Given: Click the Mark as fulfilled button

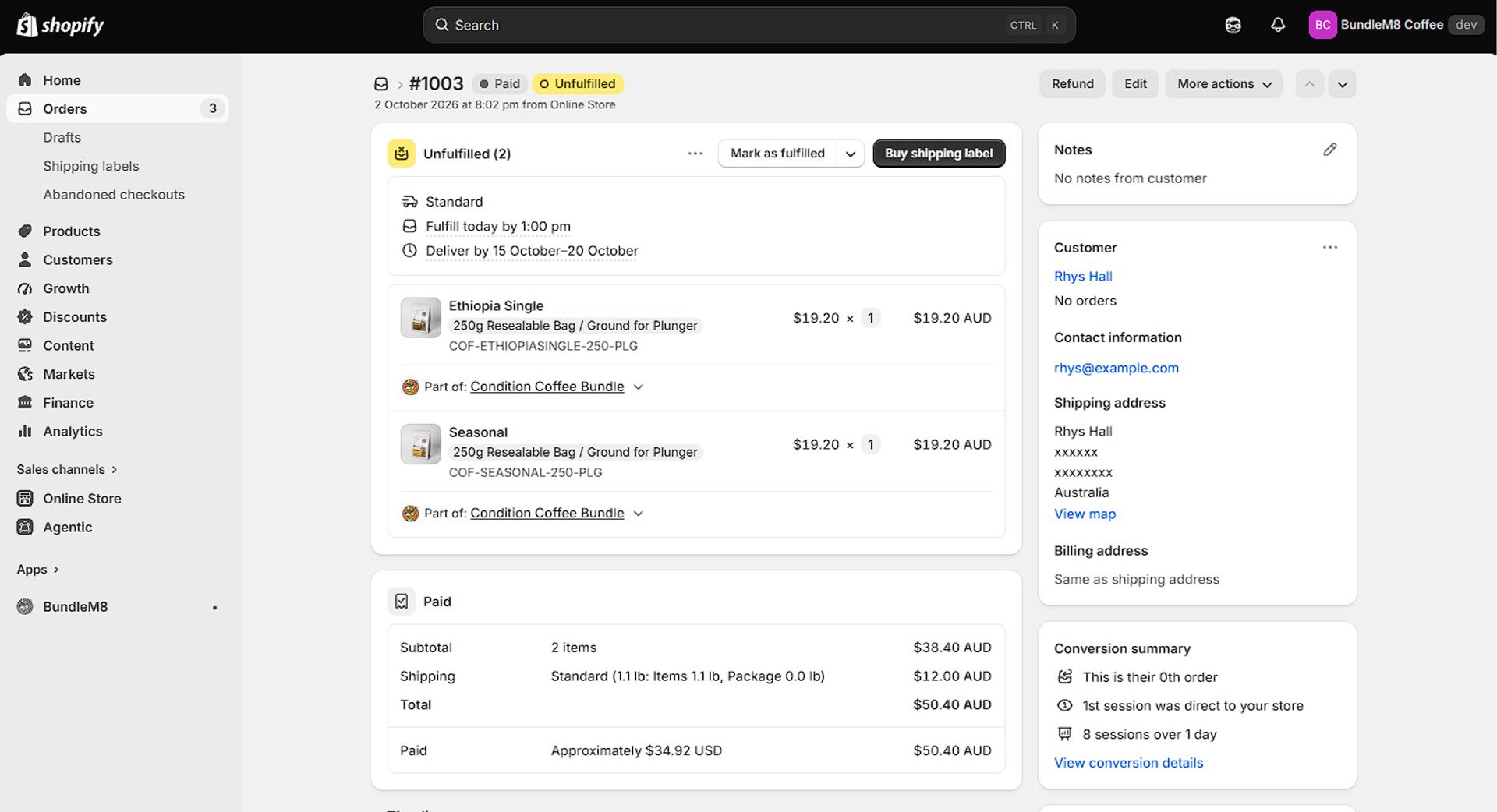Looking at the screenshot, I should (777, 154).
